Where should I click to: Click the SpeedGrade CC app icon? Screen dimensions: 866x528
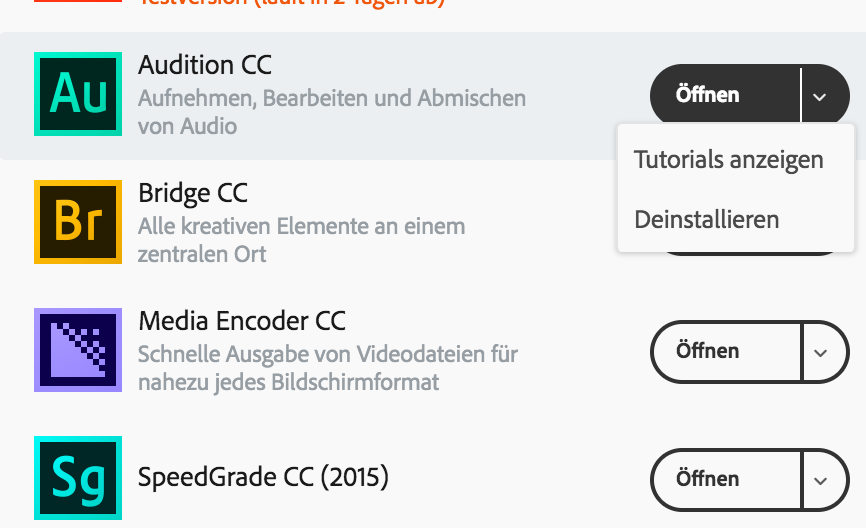[78, 477]
